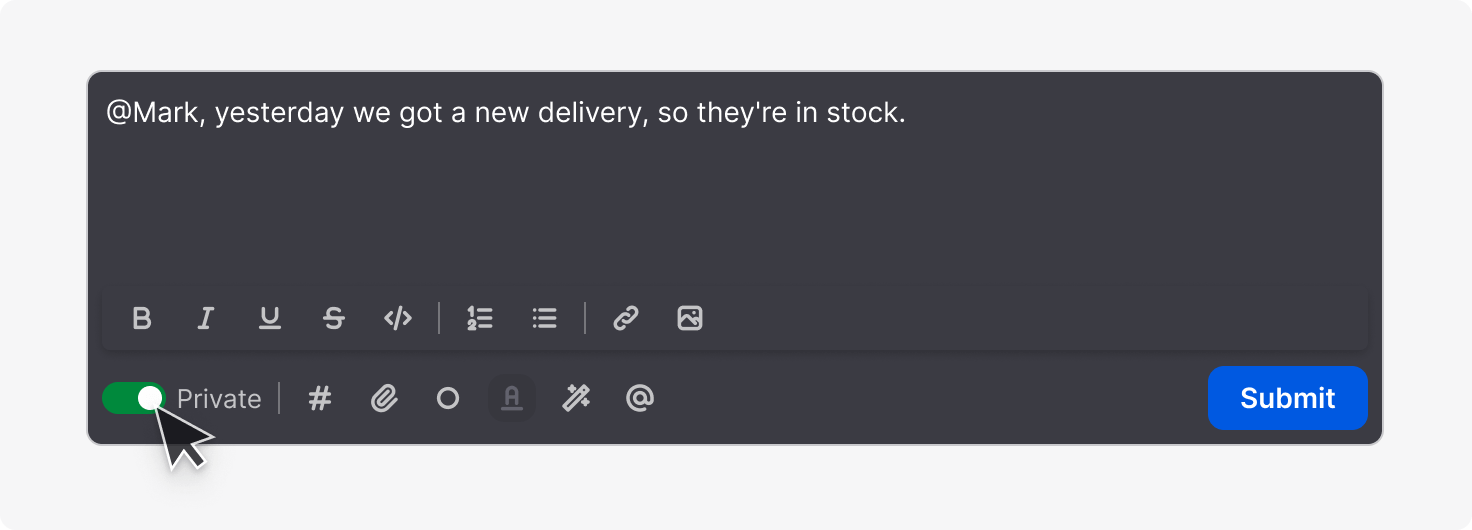The width and height of the screenshot is (1472, 530).
Task: Underline the selected text
Action: (270, 318)
